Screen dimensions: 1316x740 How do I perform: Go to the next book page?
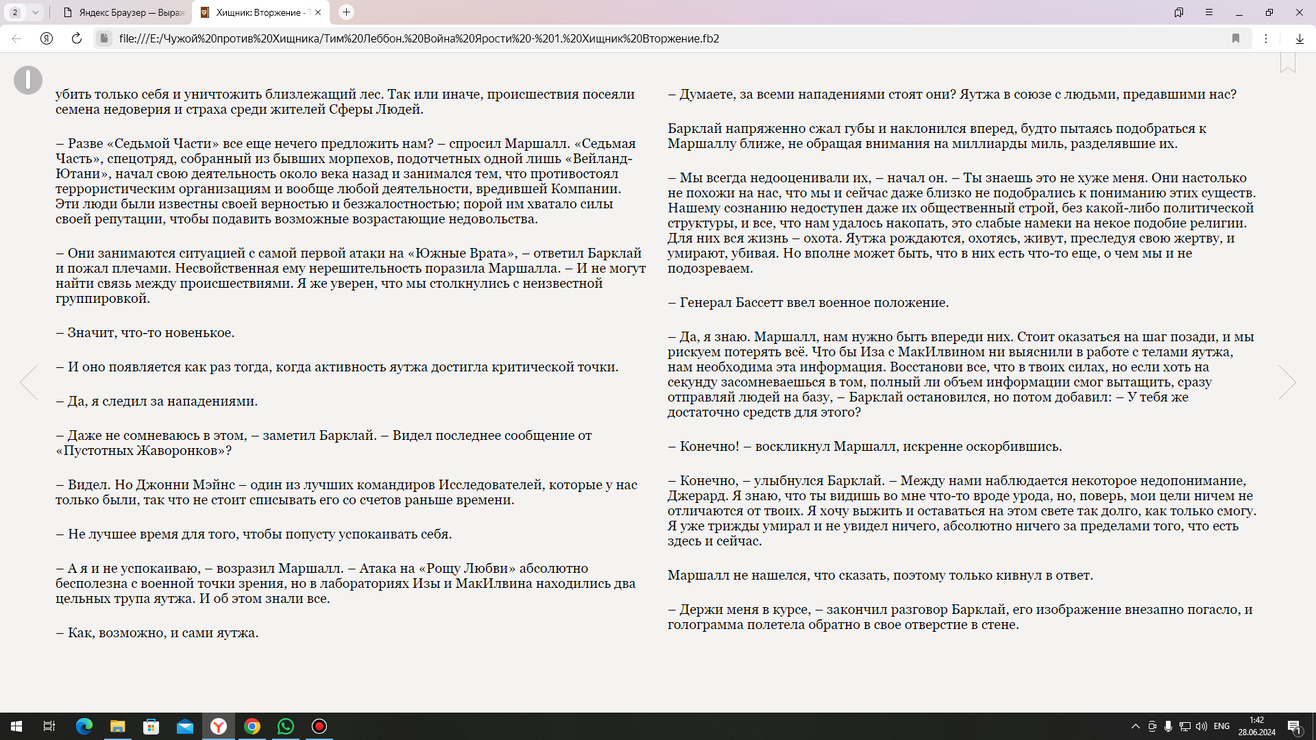[x=1287, y=382]
